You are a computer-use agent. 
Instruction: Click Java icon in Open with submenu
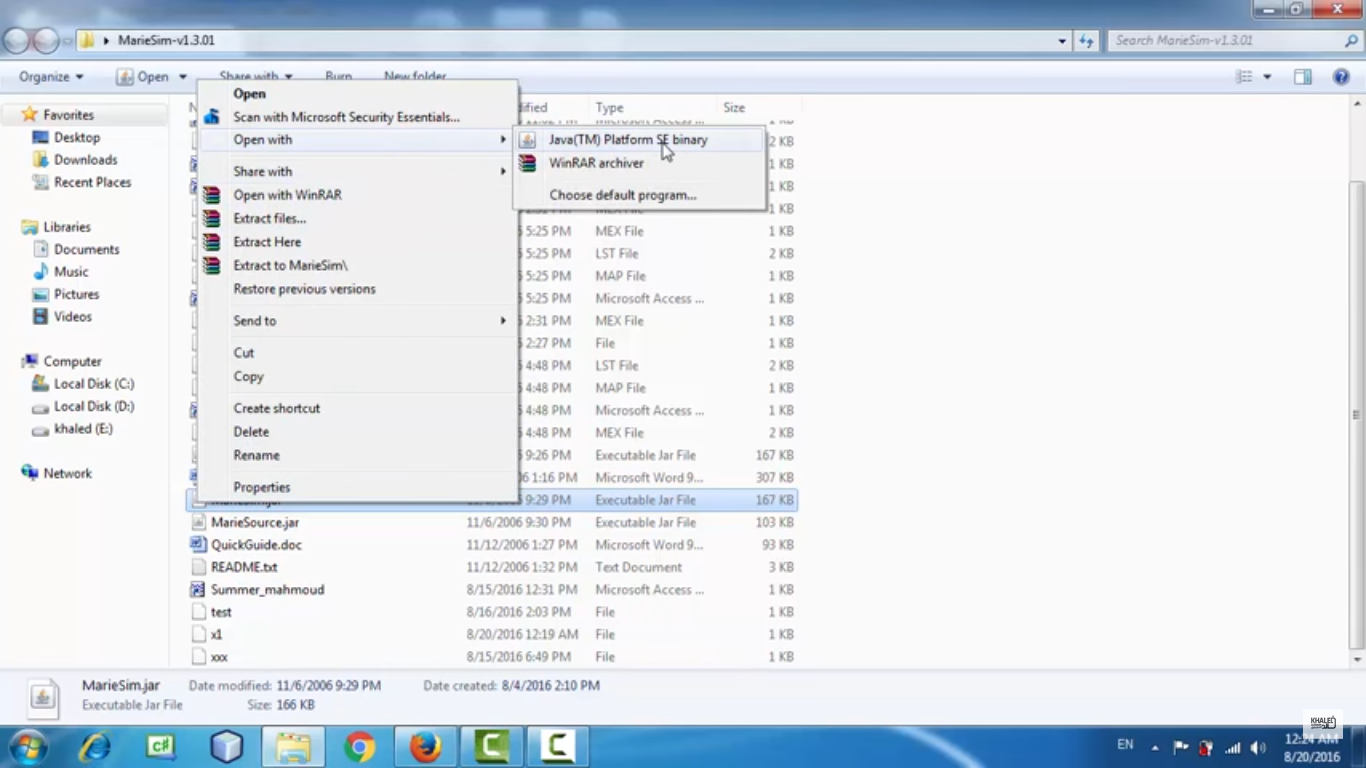[x=527, y=140]
